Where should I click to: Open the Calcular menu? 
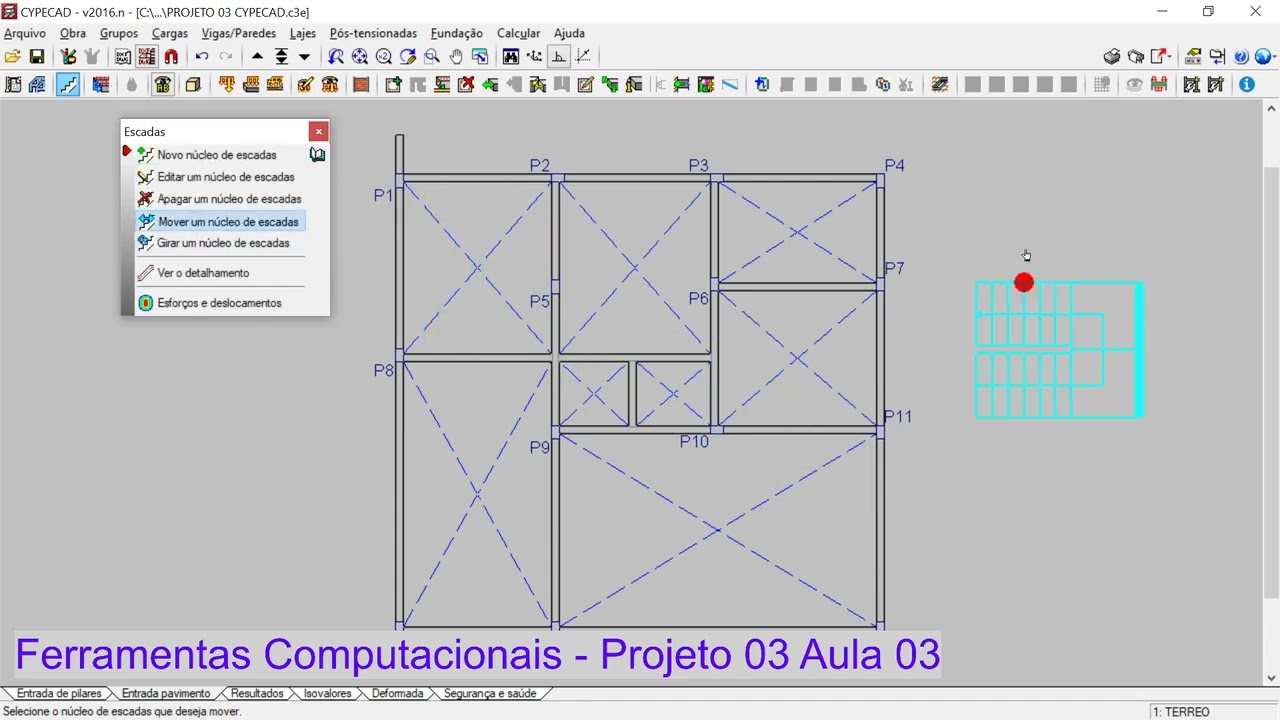click(x=518, y=33)
